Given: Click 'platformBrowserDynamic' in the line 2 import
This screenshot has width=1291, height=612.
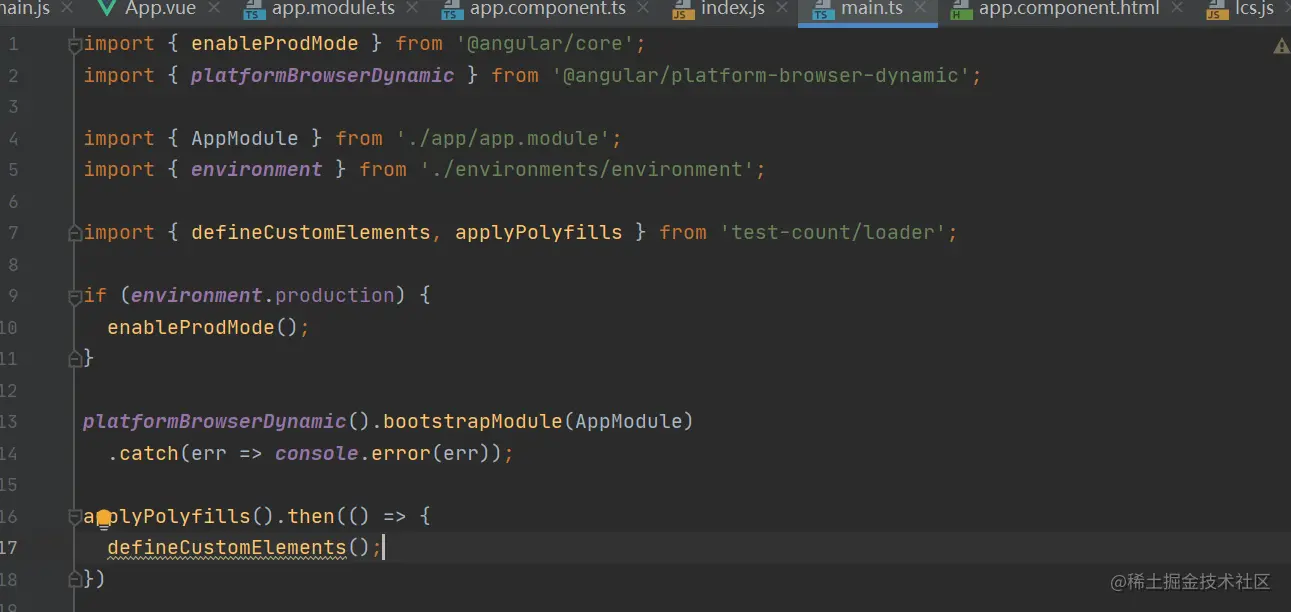Looking at the screenshot, I should point(323,76).
